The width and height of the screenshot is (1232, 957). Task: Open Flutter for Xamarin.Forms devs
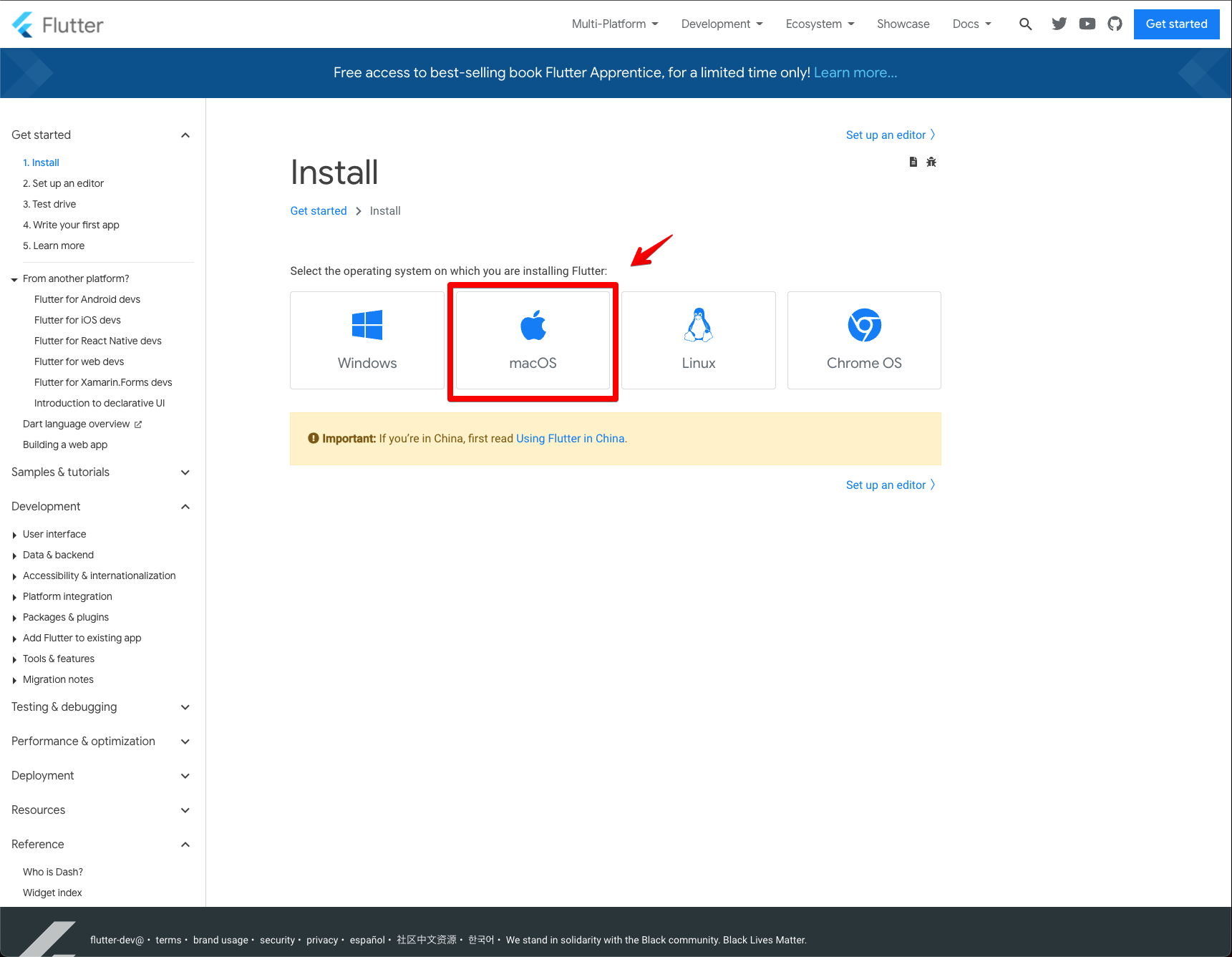103,382
